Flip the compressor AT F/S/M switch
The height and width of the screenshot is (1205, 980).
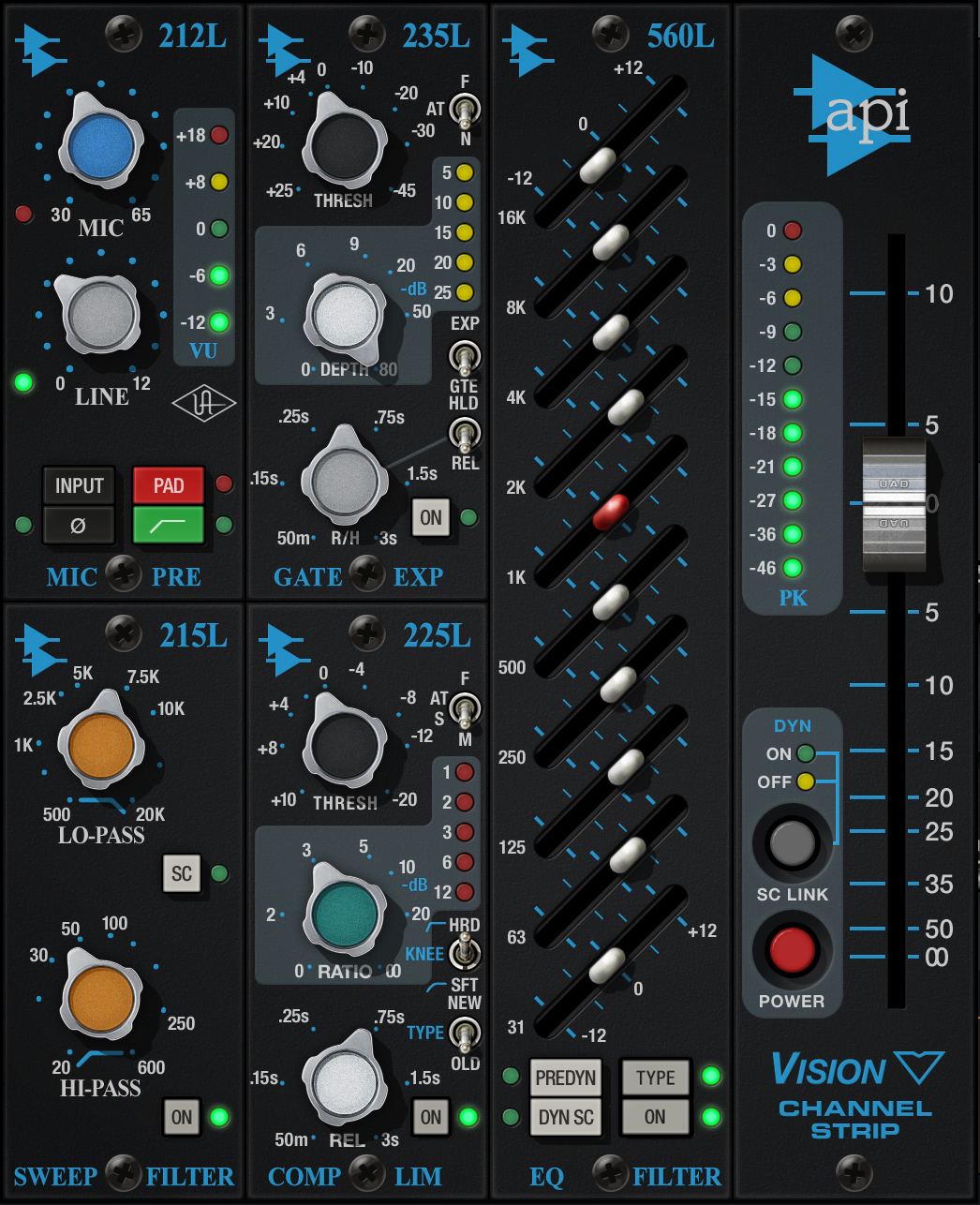[x=465, y=710]
